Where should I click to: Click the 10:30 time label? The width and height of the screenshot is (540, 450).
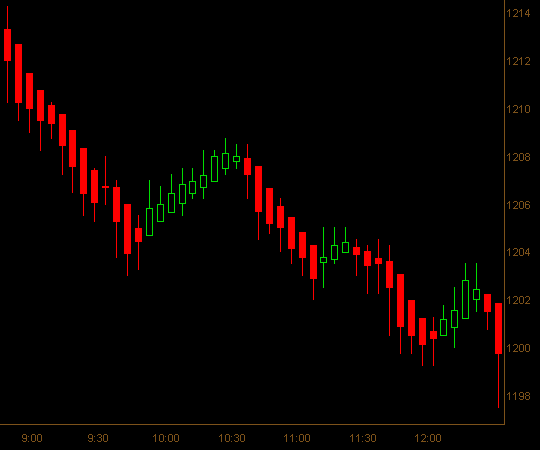pyautogui.click(x=232, y=438)
